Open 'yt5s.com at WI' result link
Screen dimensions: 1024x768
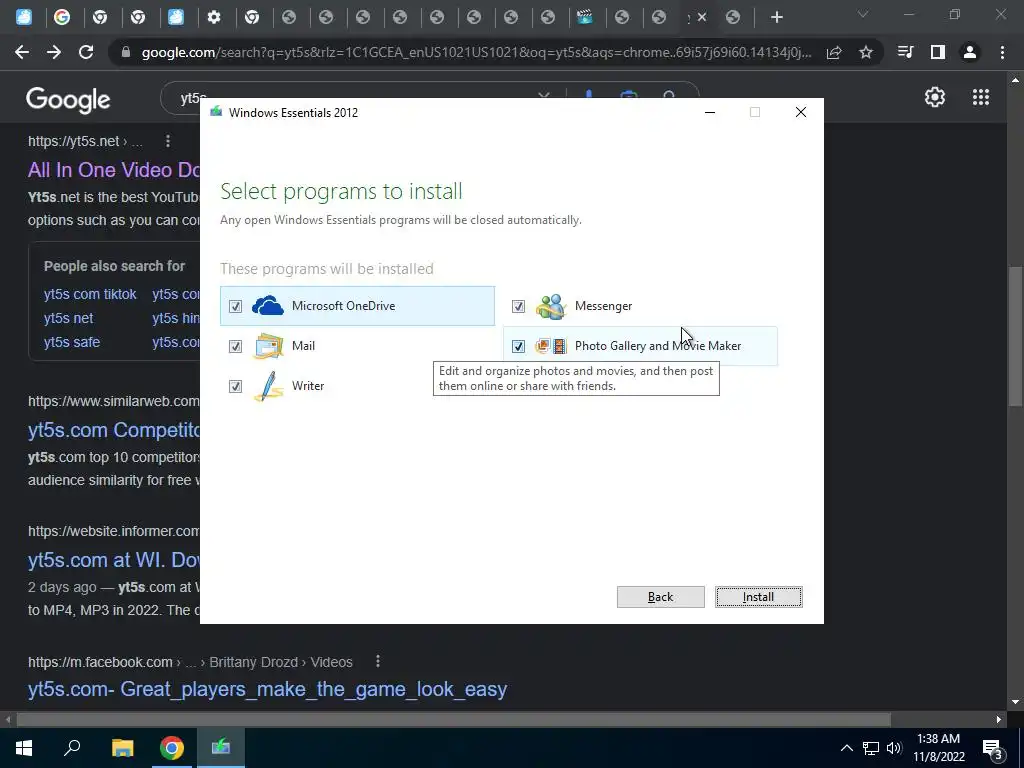coord(114,560)
